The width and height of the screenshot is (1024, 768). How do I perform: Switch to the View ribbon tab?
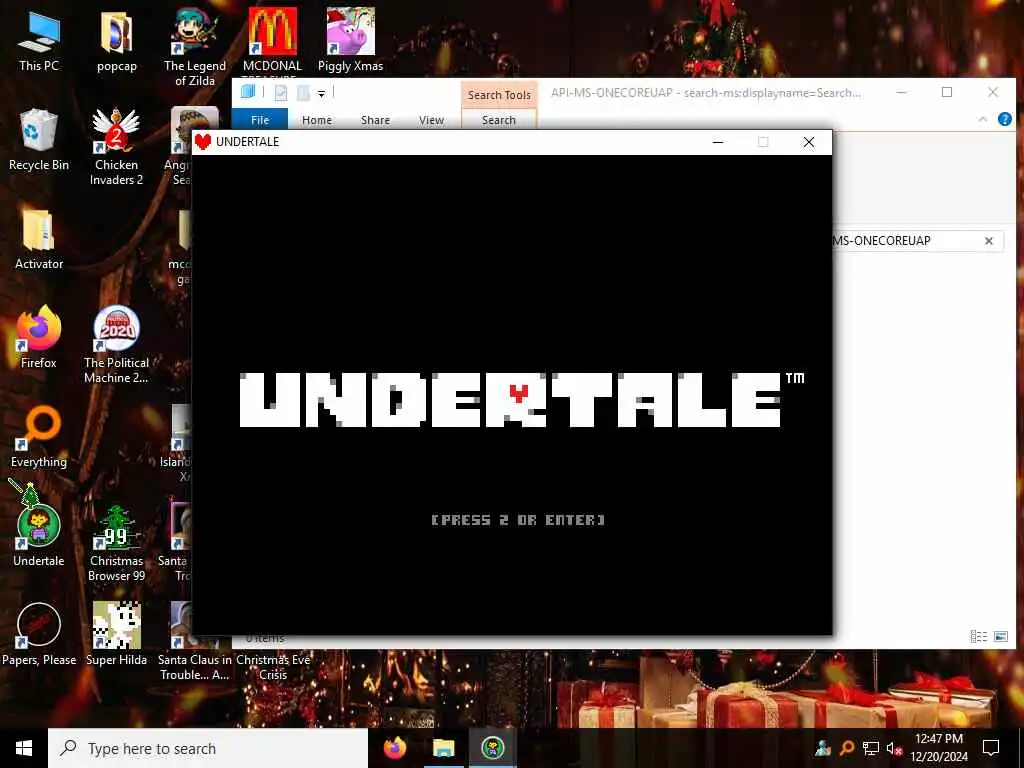click(x=431, y=120)
